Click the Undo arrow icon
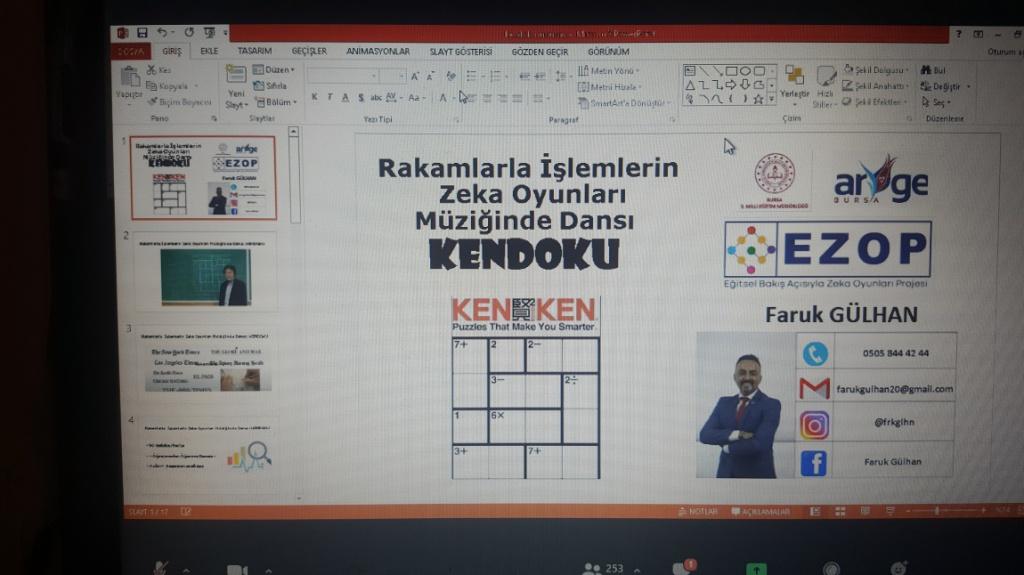The width and height of the screenshot is (1024, 575). coord(162,33)
